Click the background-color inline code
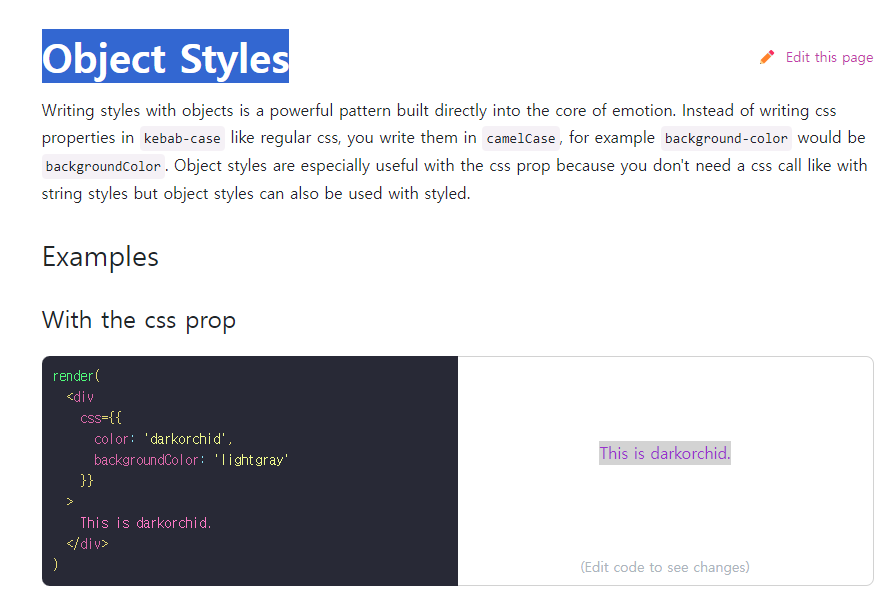The height and width of the screenshot is (597, 892). pyautogui.click(x=726, y=138)
